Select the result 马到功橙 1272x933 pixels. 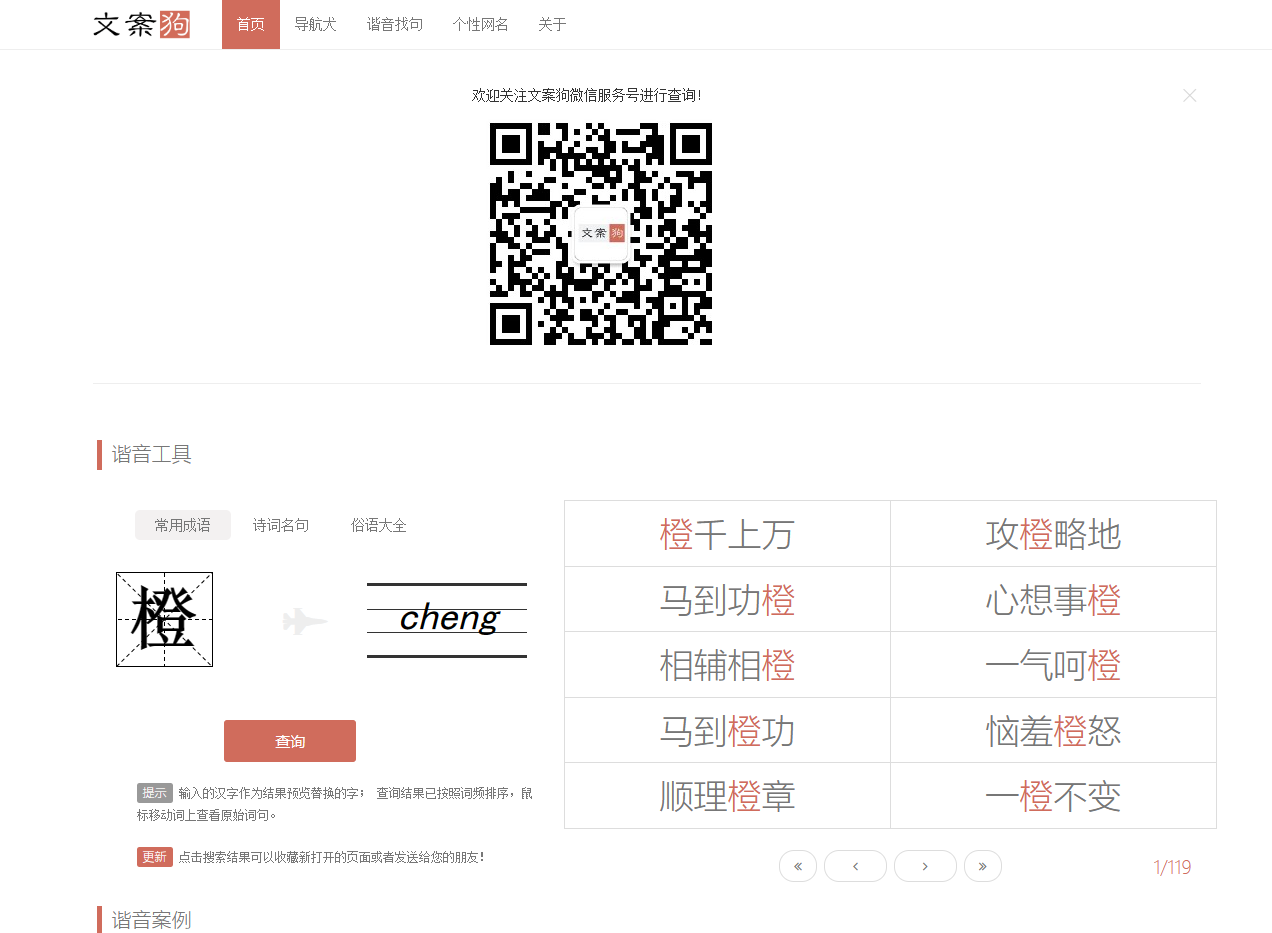[x=727, y=598]
